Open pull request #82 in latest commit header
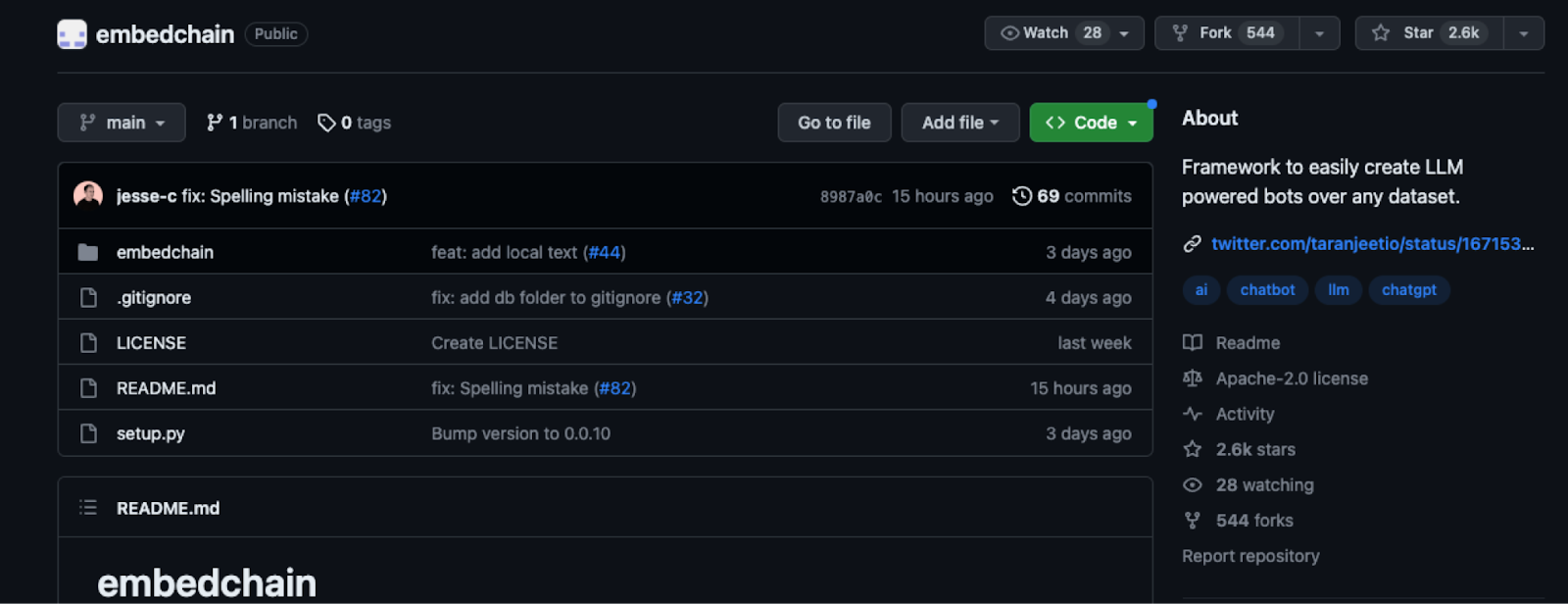The width and height of the screenshot is (1568, 604). point(366,196)
